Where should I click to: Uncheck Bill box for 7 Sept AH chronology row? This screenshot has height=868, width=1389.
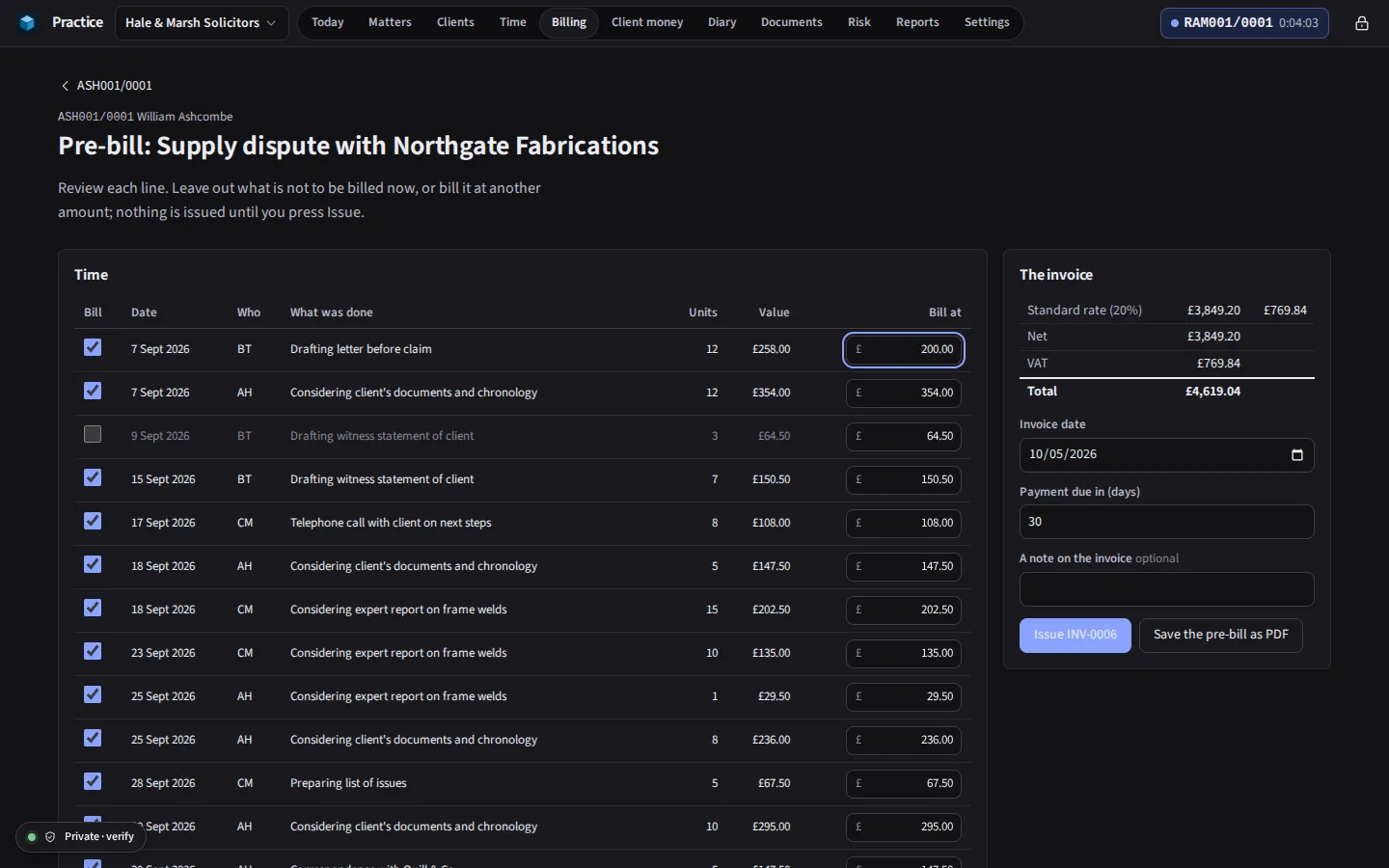pyautogui.click(x=93, y=391)
